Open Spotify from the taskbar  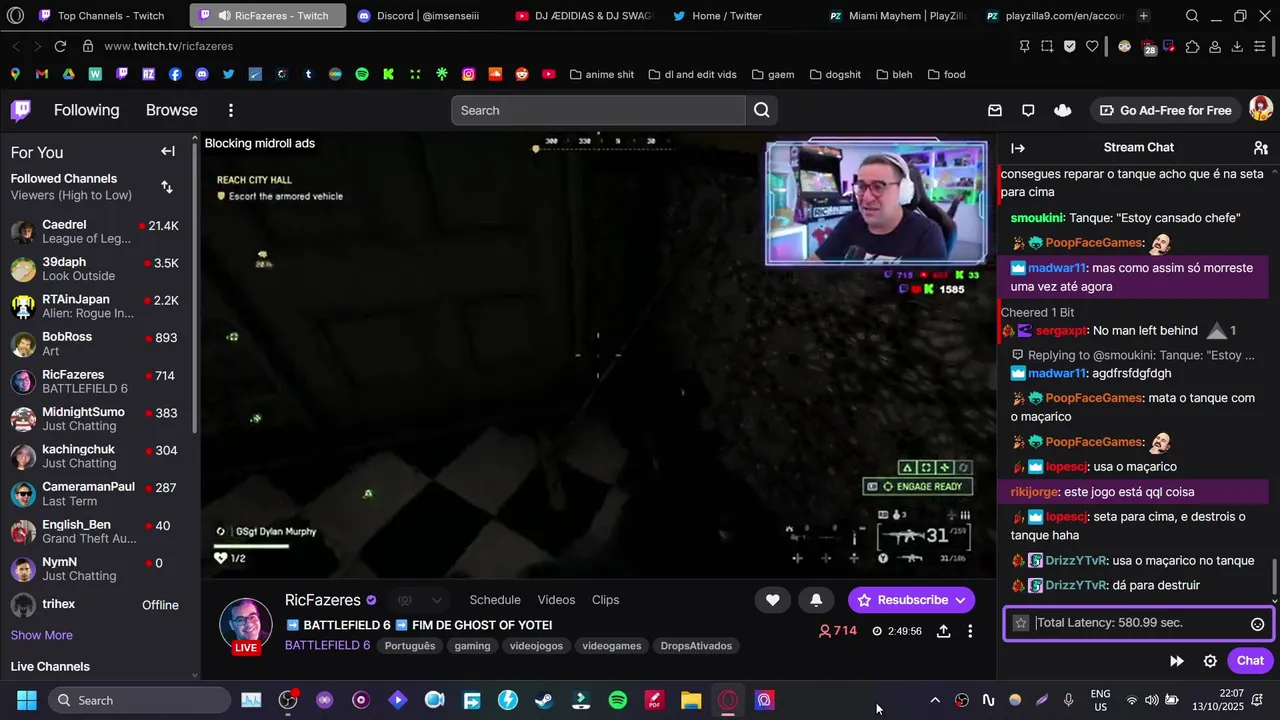click(x=618, y=700)
